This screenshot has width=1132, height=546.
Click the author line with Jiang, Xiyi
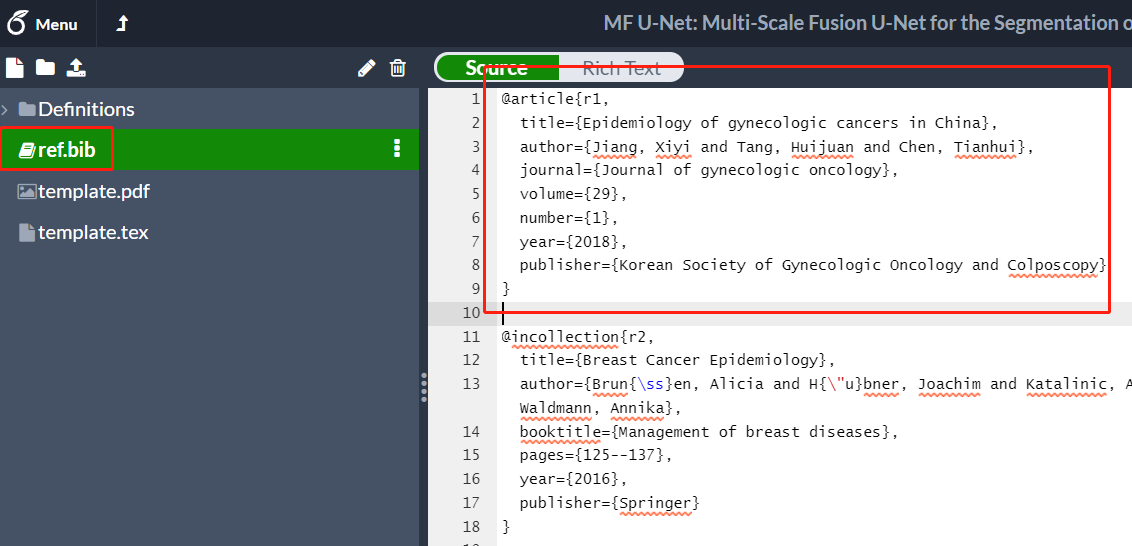pos(777,147)
